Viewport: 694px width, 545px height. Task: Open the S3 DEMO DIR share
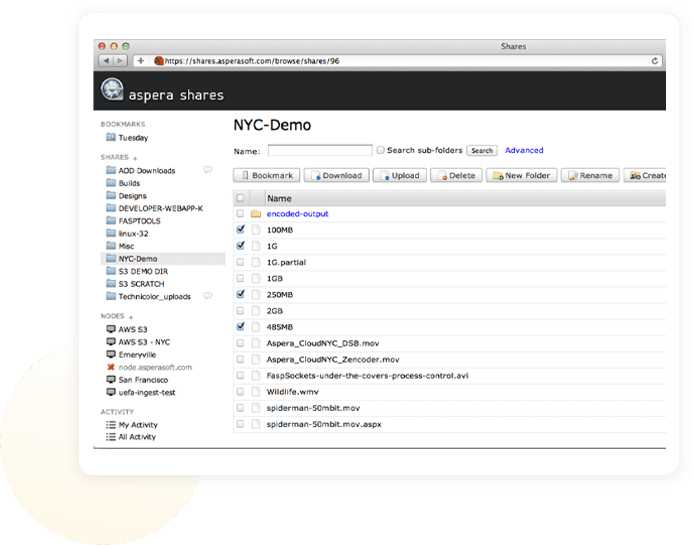[x=144, y=271]
